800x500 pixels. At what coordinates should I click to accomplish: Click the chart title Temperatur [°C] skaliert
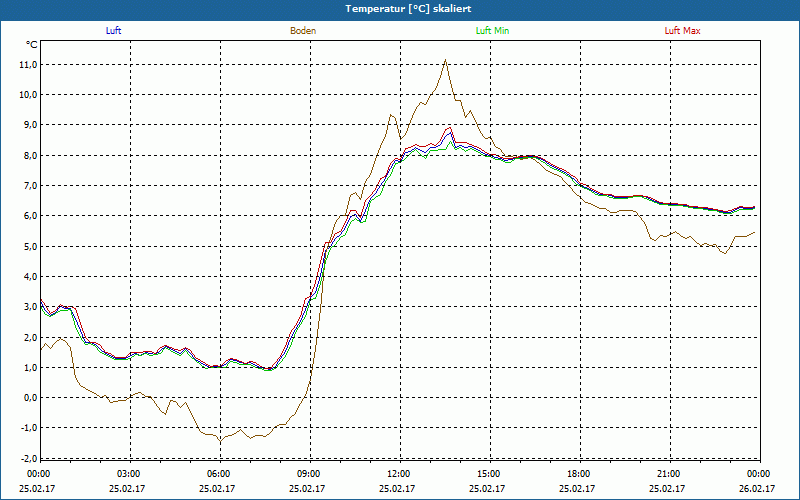[x=408, y=9]
